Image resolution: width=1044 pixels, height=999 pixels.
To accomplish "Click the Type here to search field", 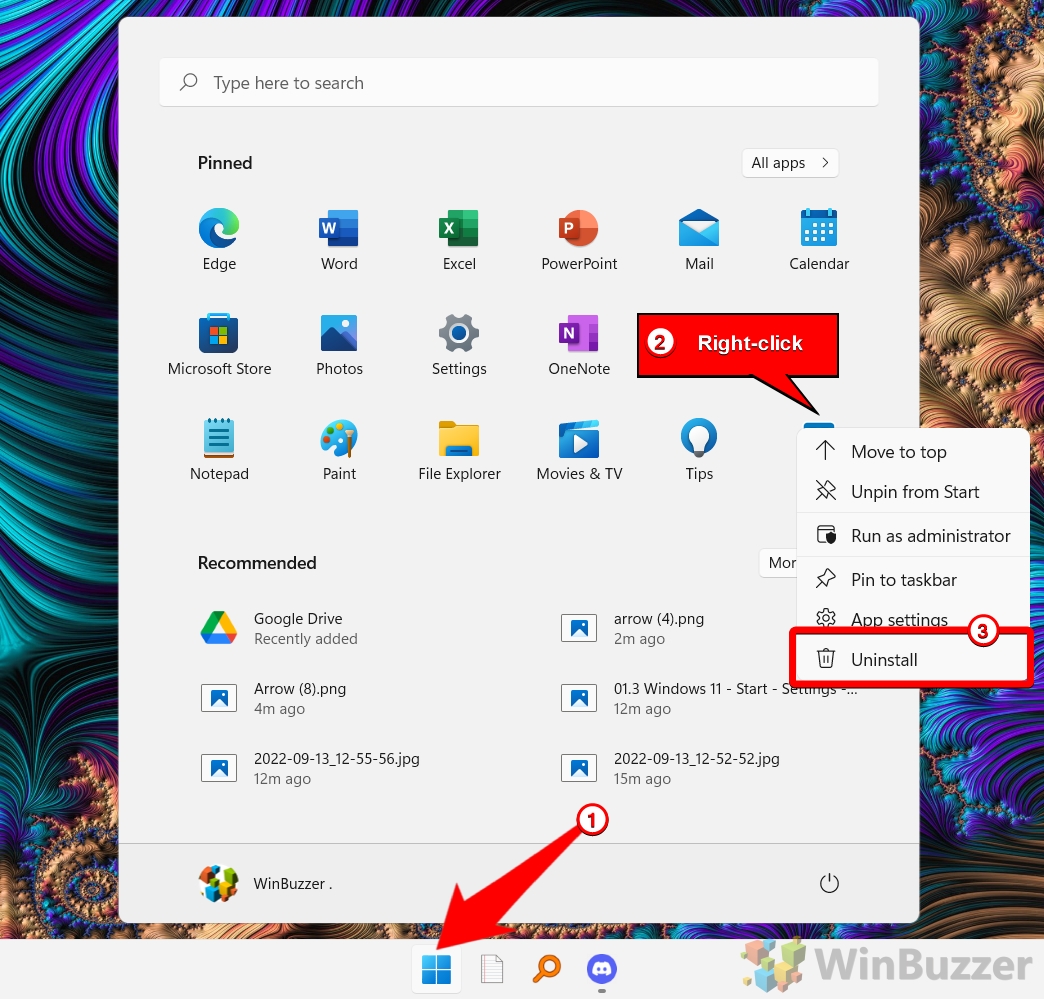I will [x=519, y=83].
